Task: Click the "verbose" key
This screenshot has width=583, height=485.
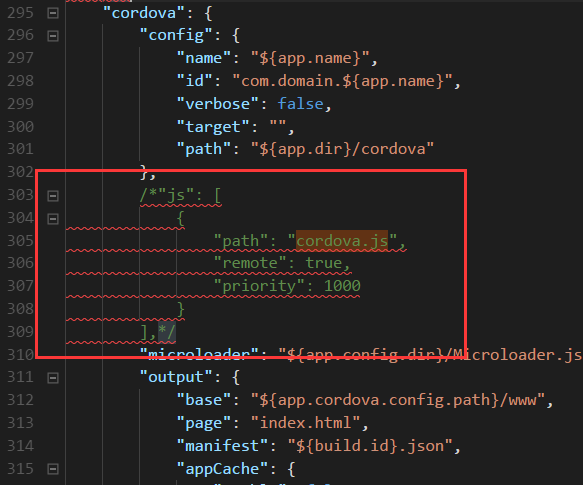Action: coord(218,104)
